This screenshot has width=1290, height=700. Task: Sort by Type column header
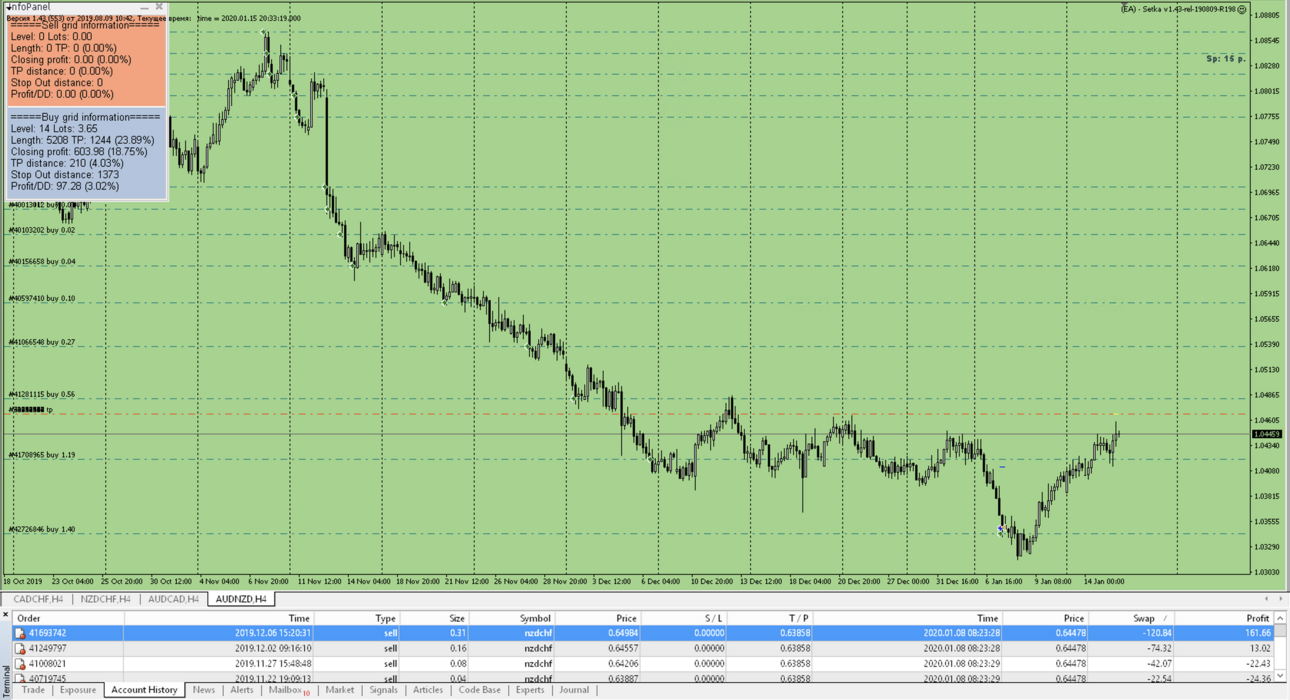(x=357, y=618)
